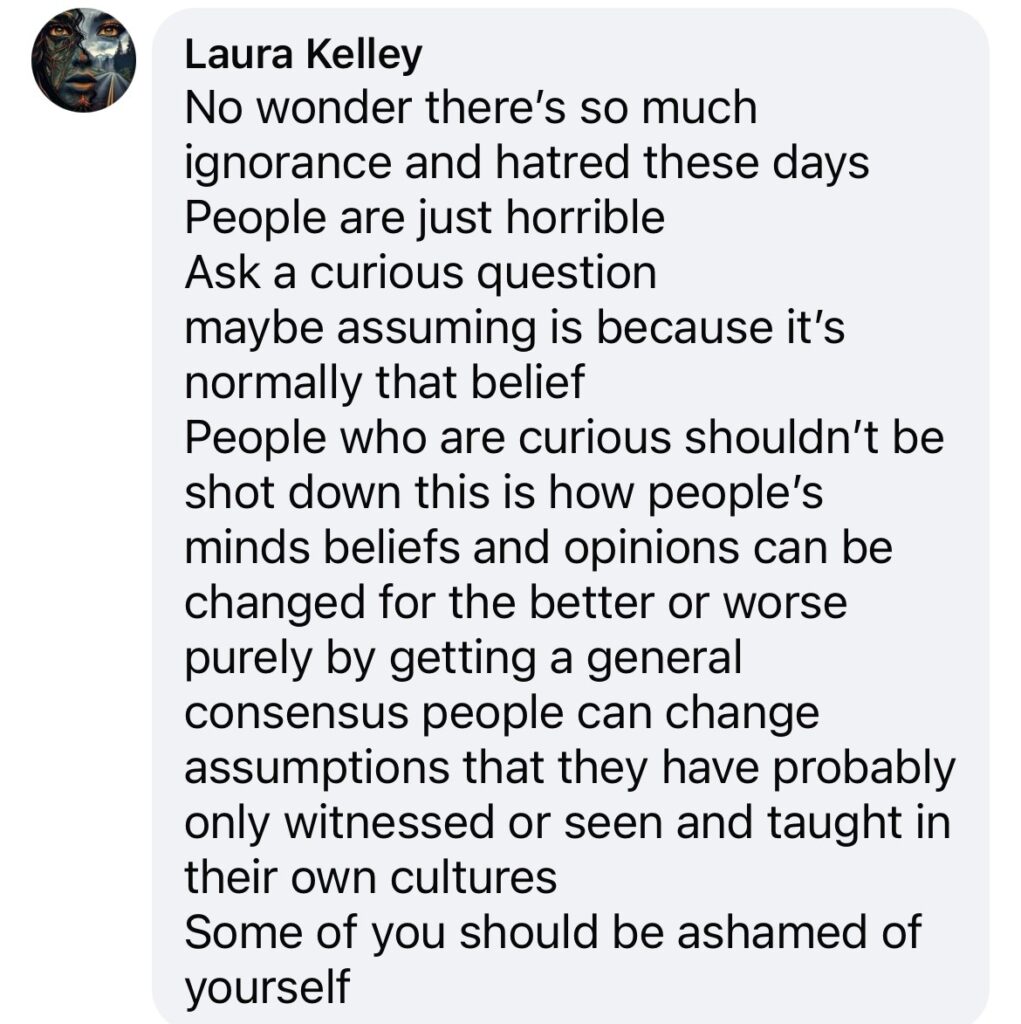Image resolution: width=1021 pixels, height=1024 pixels.
Task: Click "assumptions that they have probably" line
Action: [x=570, y=768]
